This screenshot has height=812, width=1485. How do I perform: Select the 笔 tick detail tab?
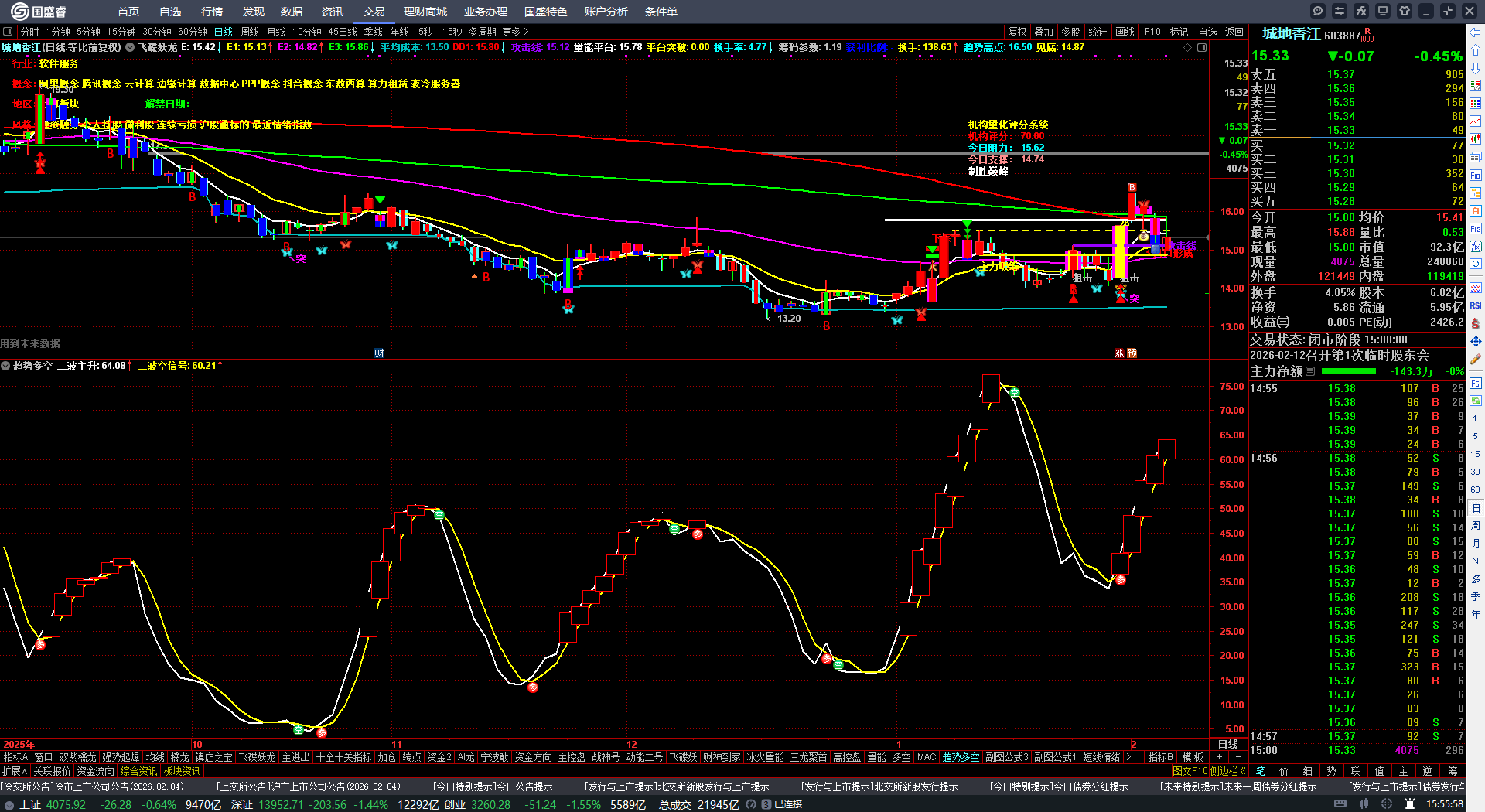click(x=1260, y=771)
